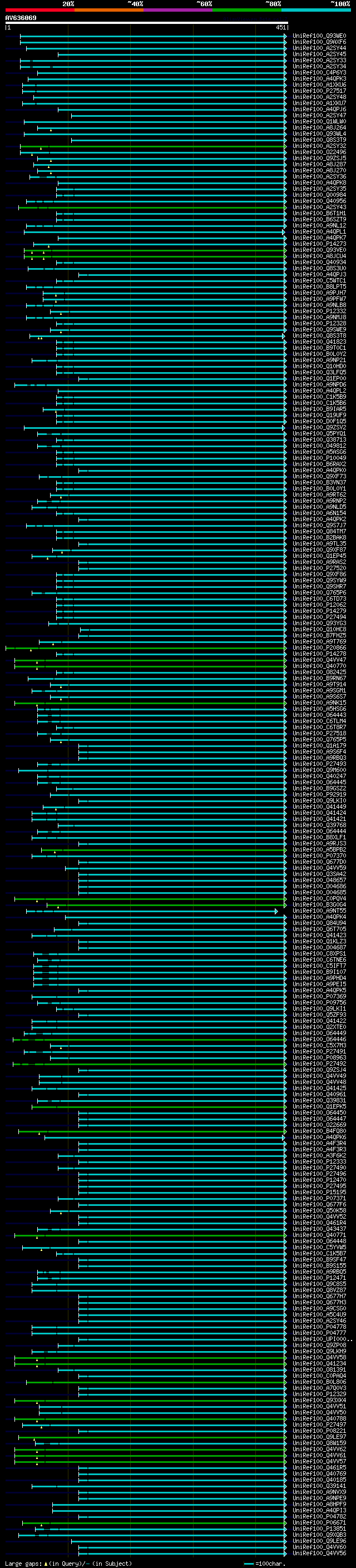Click the purple ~60% identity legend bar
This screenshot has height=1568, width=356.
click(x=177, y=10)
